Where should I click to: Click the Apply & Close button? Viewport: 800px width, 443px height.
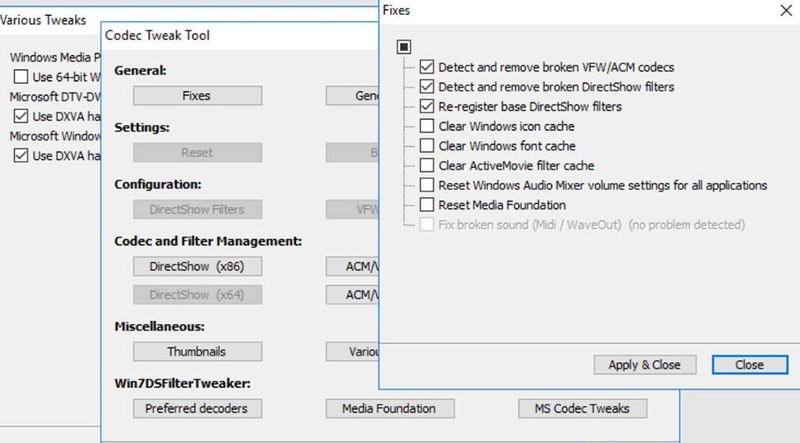point(645,365)
